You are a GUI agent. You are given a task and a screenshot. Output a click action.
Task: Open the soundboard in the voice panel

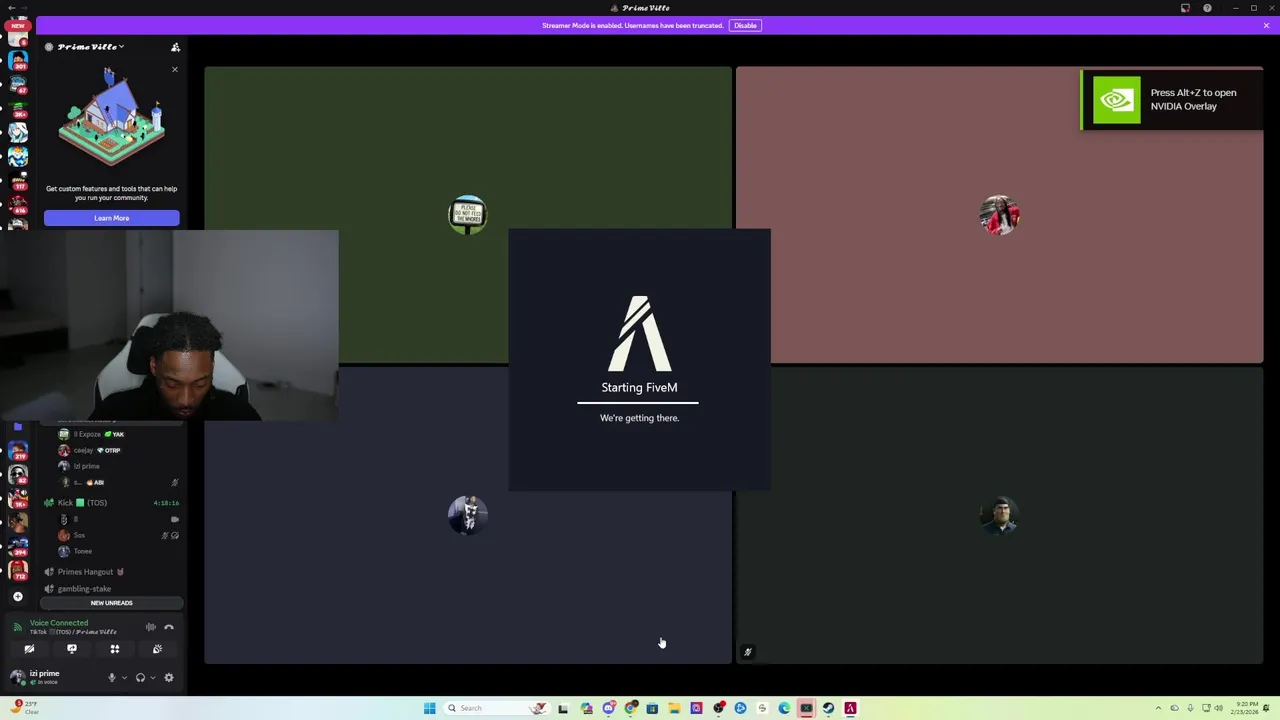[157, 649]
